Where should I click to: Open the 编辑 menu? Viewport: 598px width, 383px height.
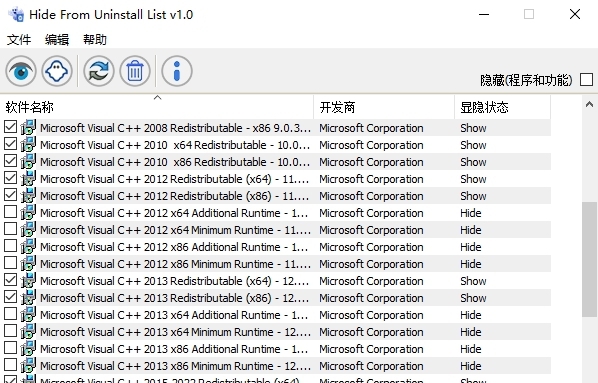57,39
